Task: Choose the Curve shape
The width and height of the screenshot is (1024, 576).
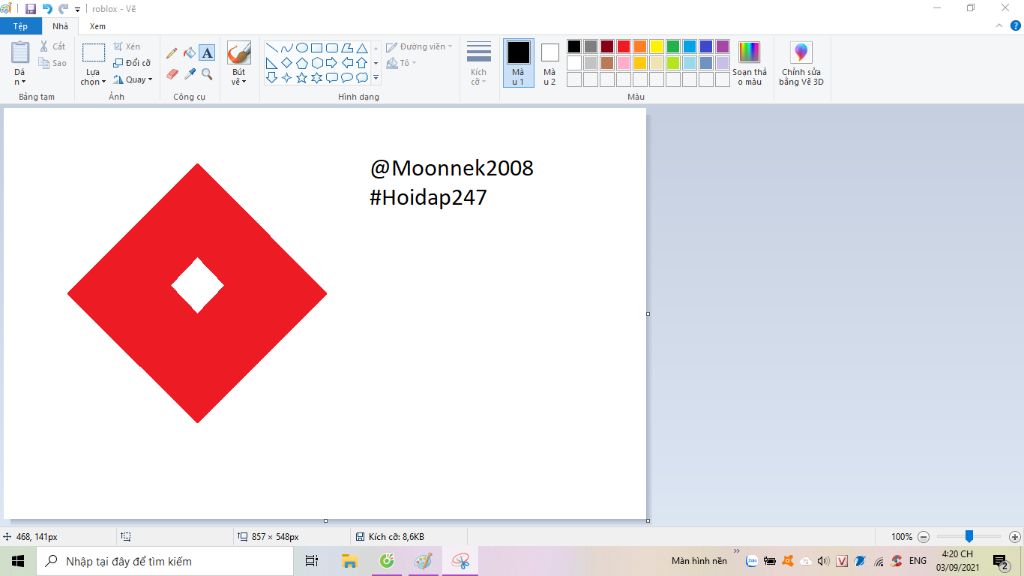Action: coord(287,48)
